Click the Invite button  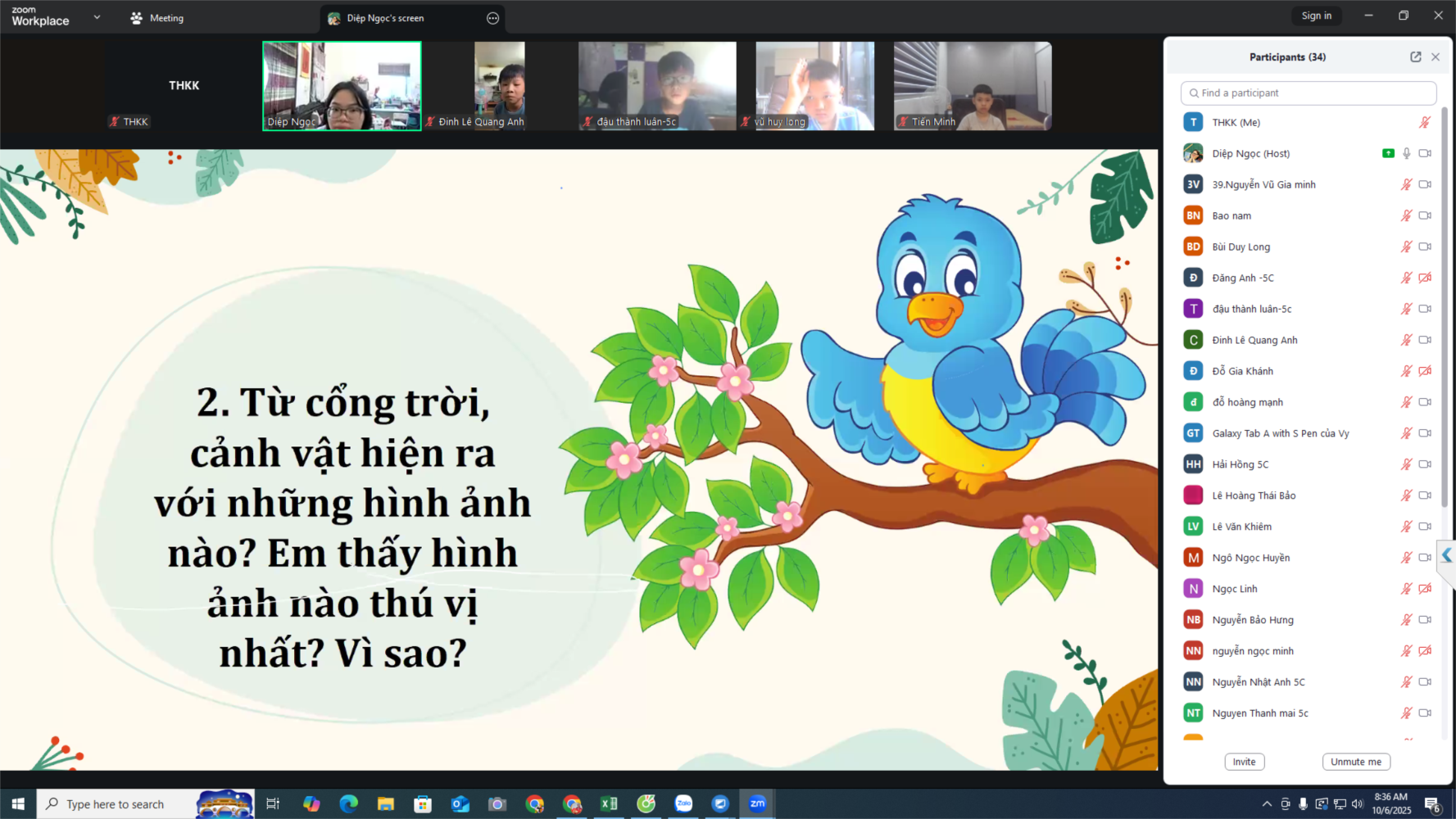click(x=1244, y=762)
